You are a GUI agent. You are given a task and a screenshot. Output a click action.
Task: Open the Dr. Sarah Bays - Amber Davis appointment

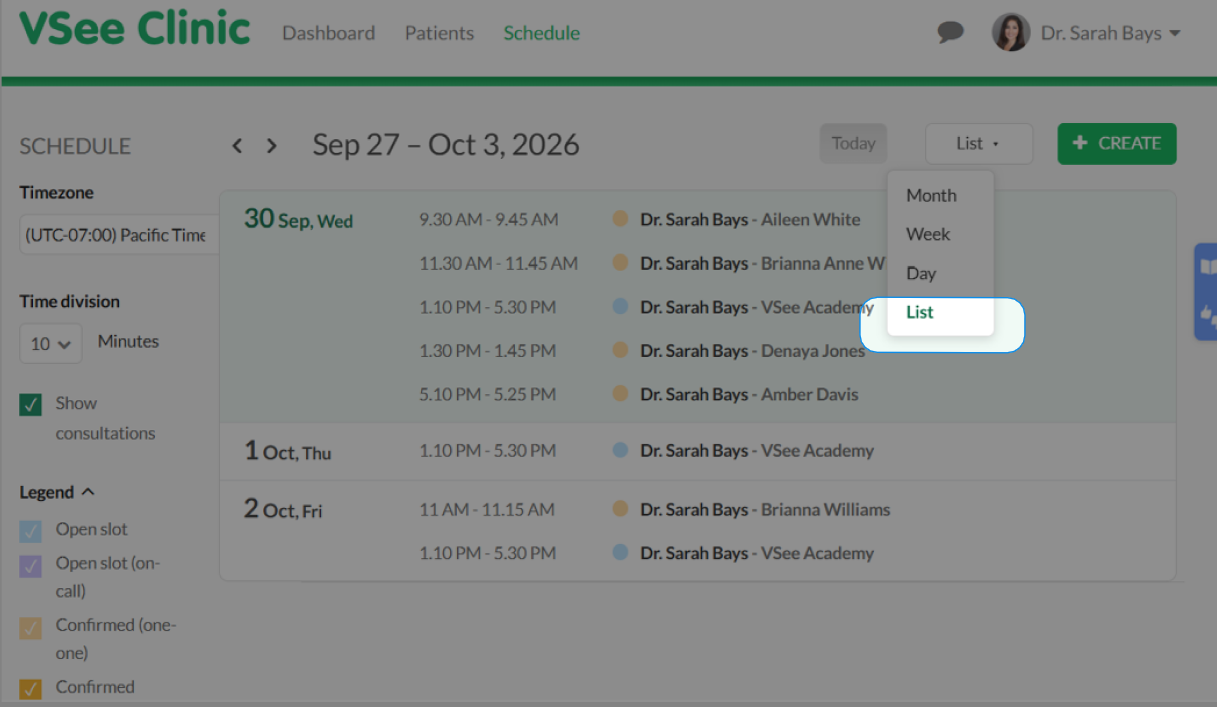[749, 394]
